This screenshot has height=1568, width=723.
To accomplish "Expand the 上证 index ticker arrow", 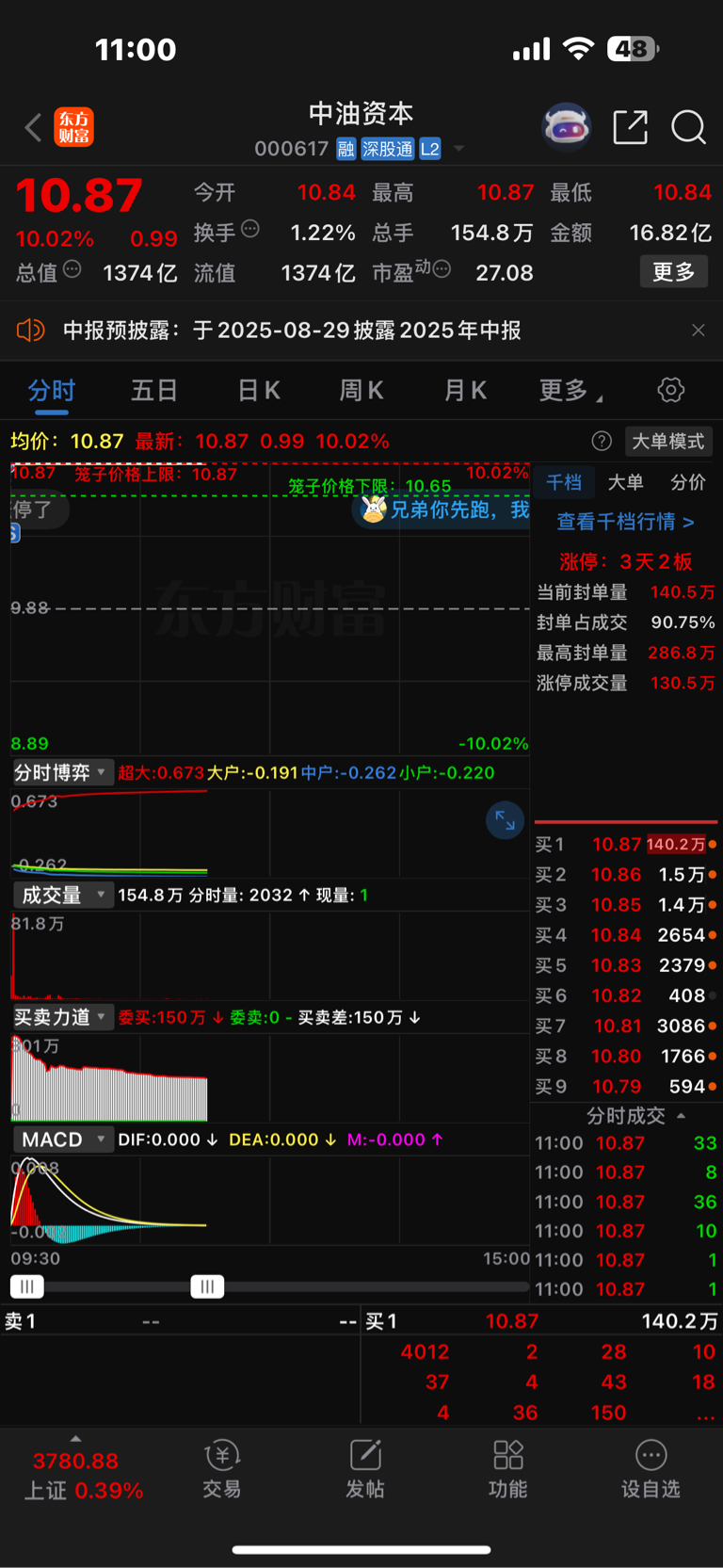I will pyautogui.click(x=75, y=1439).
